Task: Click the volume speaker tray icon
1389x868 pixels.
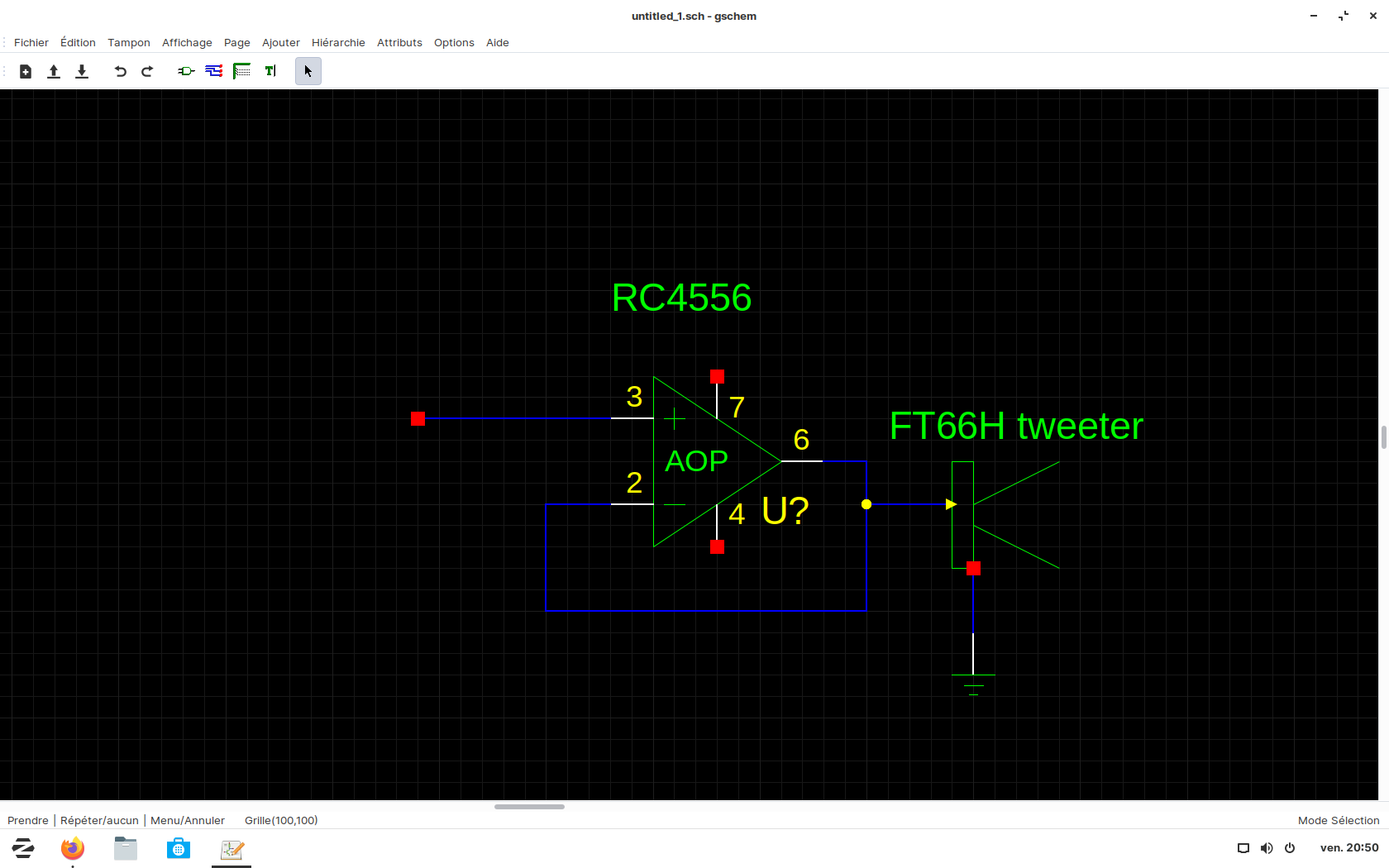Action: (1267, 848)
